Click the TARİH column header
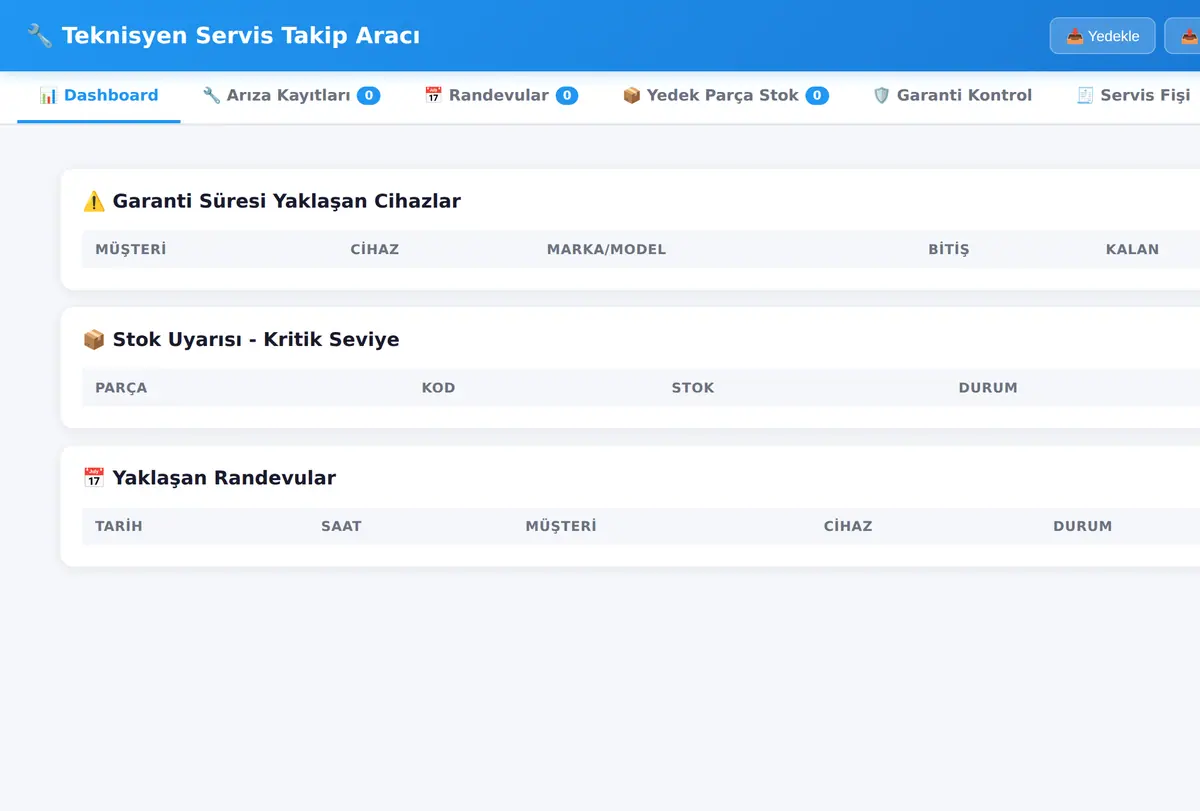This screenshot has height=811, width=1200. 119,526
